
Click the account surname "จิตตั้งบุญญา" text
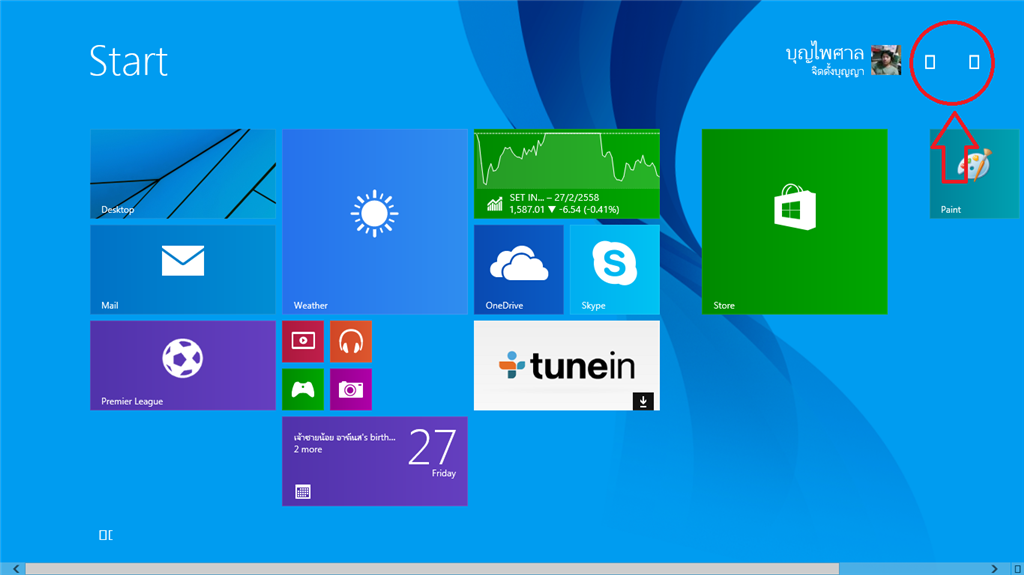pyautogui.click(x=837, y=71)
